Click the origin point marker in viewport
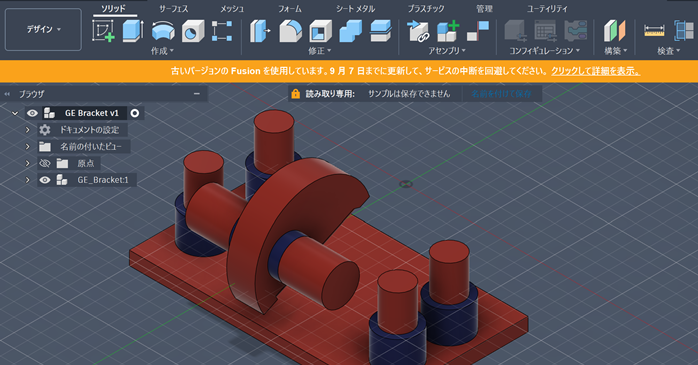Screen dimensions: 698x365 click(405, 184)
